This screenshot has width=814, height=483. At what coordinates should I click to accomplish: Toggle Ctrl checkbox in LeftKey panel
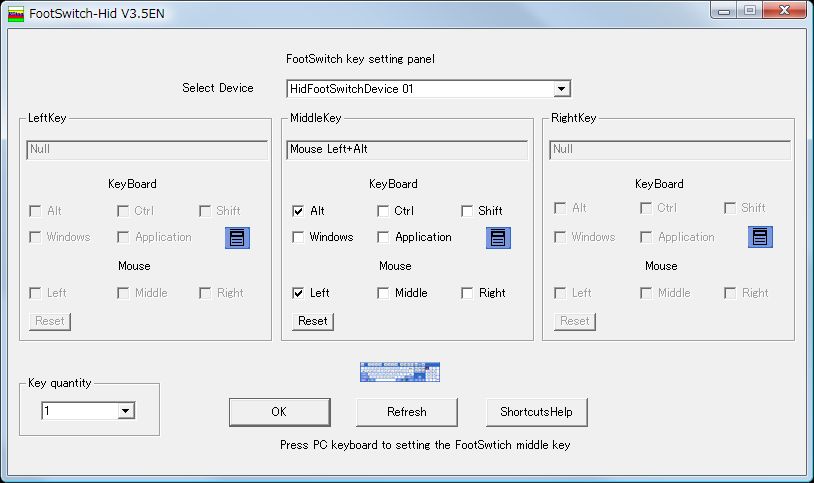pos(123,211)
